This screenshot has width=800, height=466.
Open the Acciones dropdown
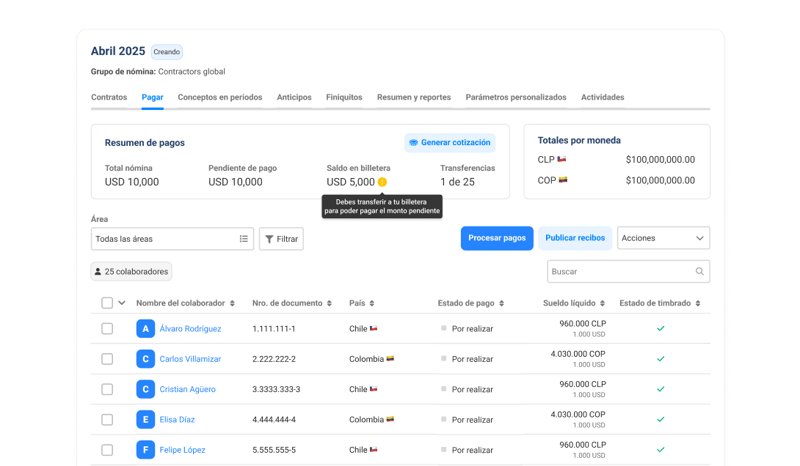click(x=663, y=238)
